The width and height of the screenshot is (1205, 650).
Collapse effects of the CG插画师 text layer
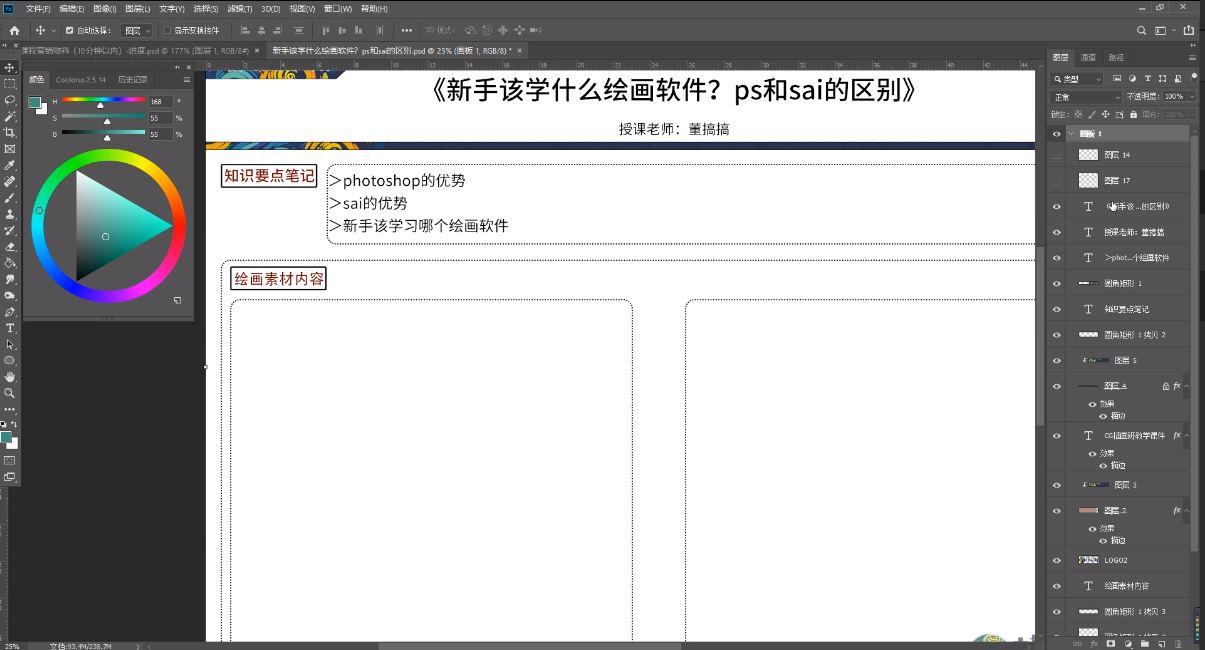pyautogui.click(x=1186, y=436)
